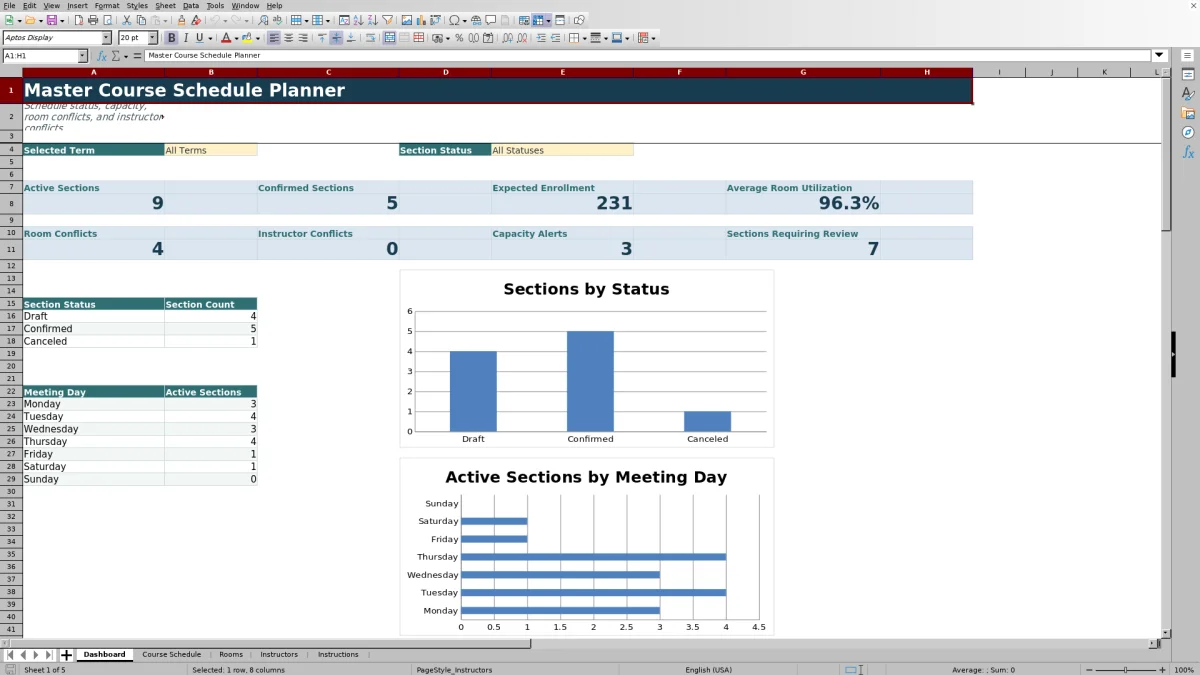Open the Font Size dropdown arrow
This screenshot has width=1200, height=675.
(152, 38)
